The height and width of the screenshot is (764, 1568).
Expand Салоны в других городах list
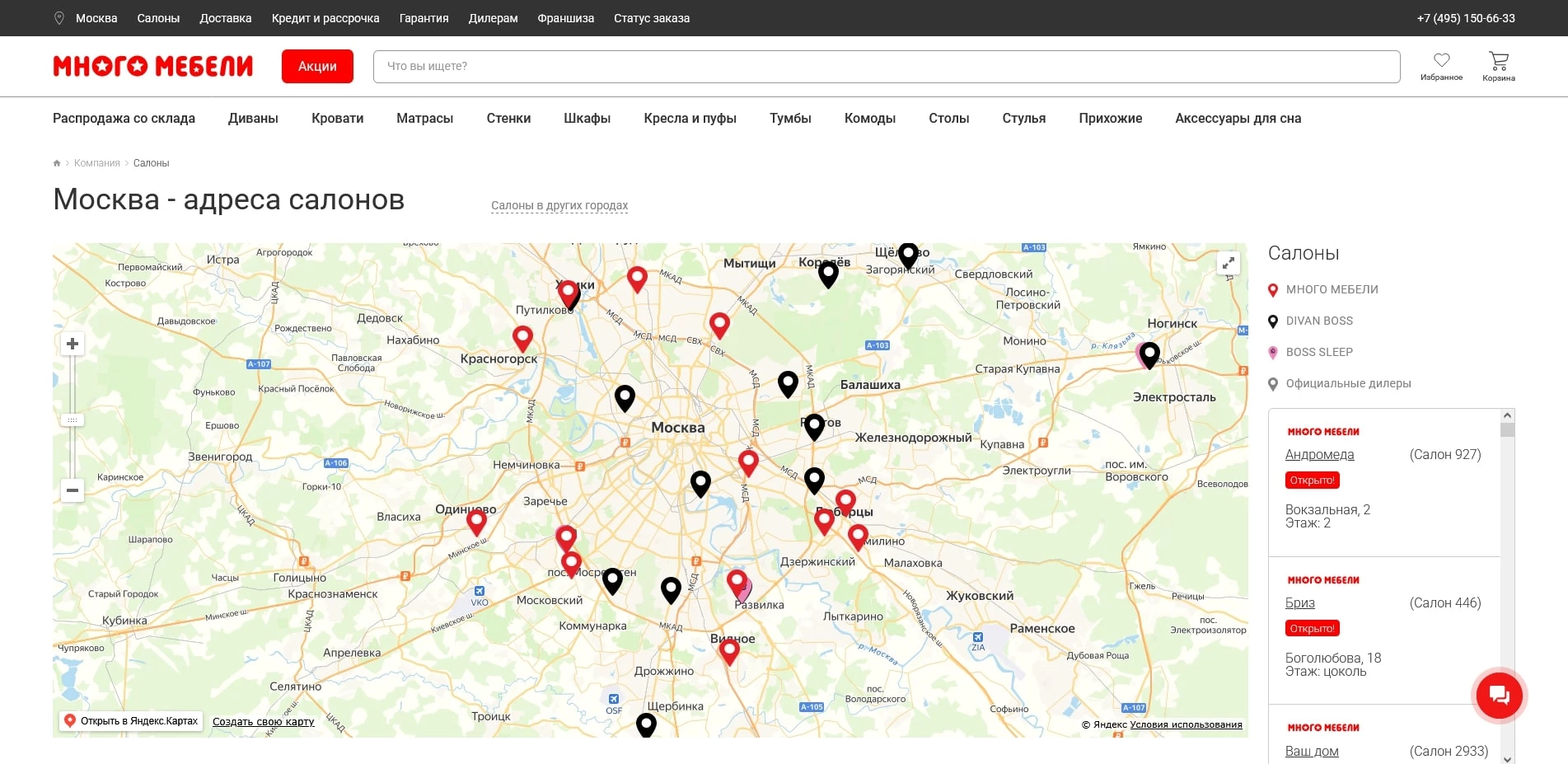tap(559, 205)
